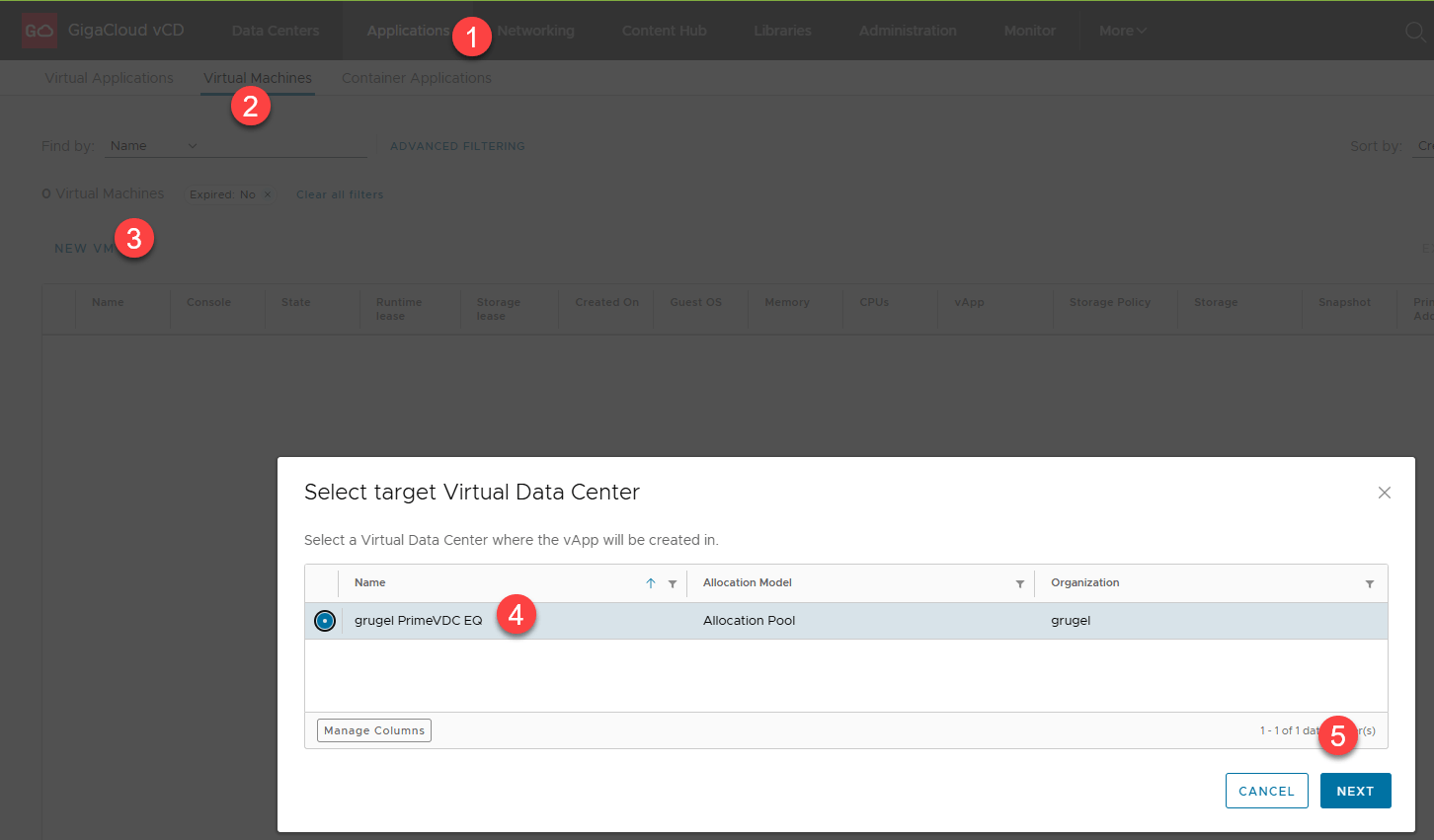Image resolution: width=1434 pixels, height=840 pixels.
Task: Open the Find by Name dropdown
Action: point(153,146)
